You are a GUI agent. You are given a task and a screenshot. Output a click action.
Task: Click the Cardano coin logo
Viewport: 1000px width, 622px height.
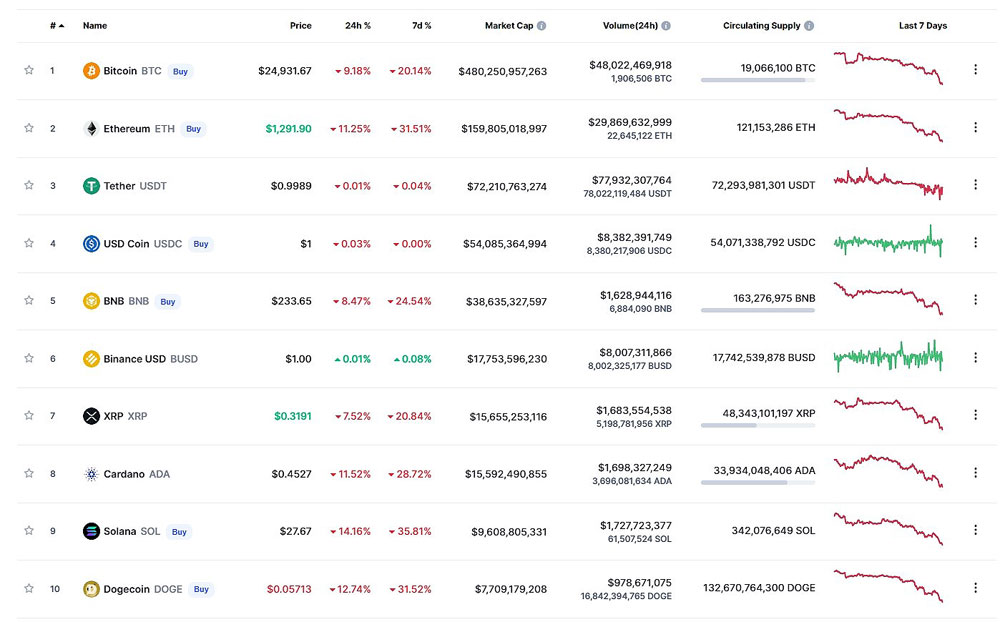point(91,474)
